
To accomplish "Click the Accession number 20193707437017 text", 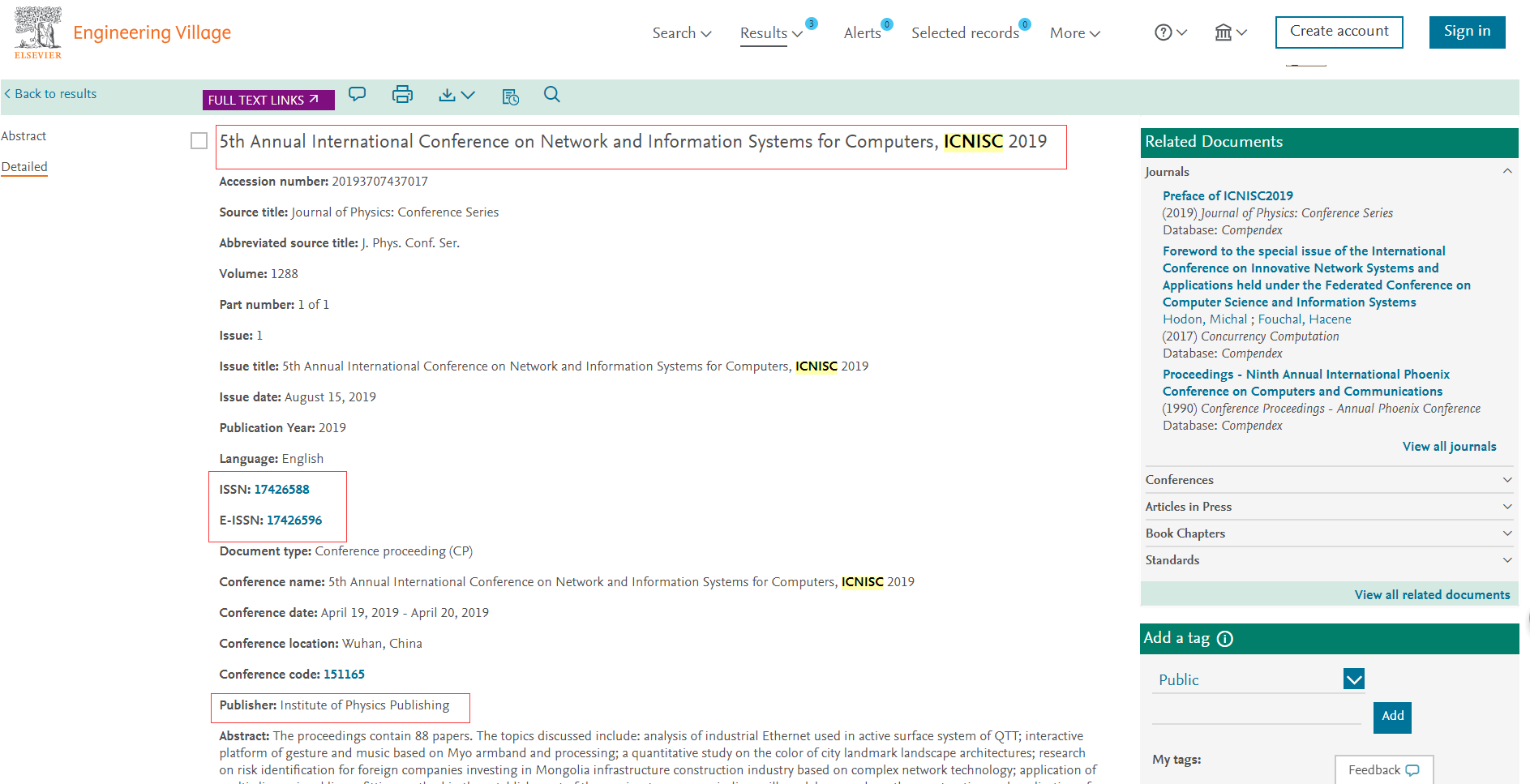I will click(324, 182).
